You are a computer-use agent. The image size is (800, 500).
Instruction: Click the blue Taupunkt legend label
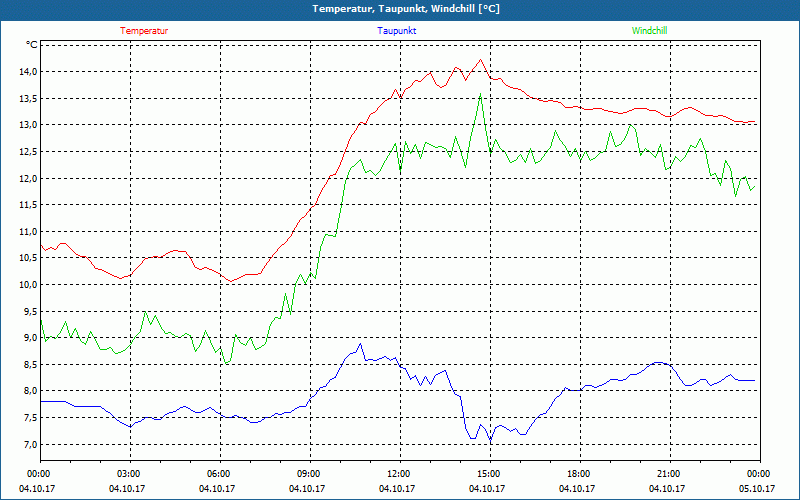(x=396, y=31)
